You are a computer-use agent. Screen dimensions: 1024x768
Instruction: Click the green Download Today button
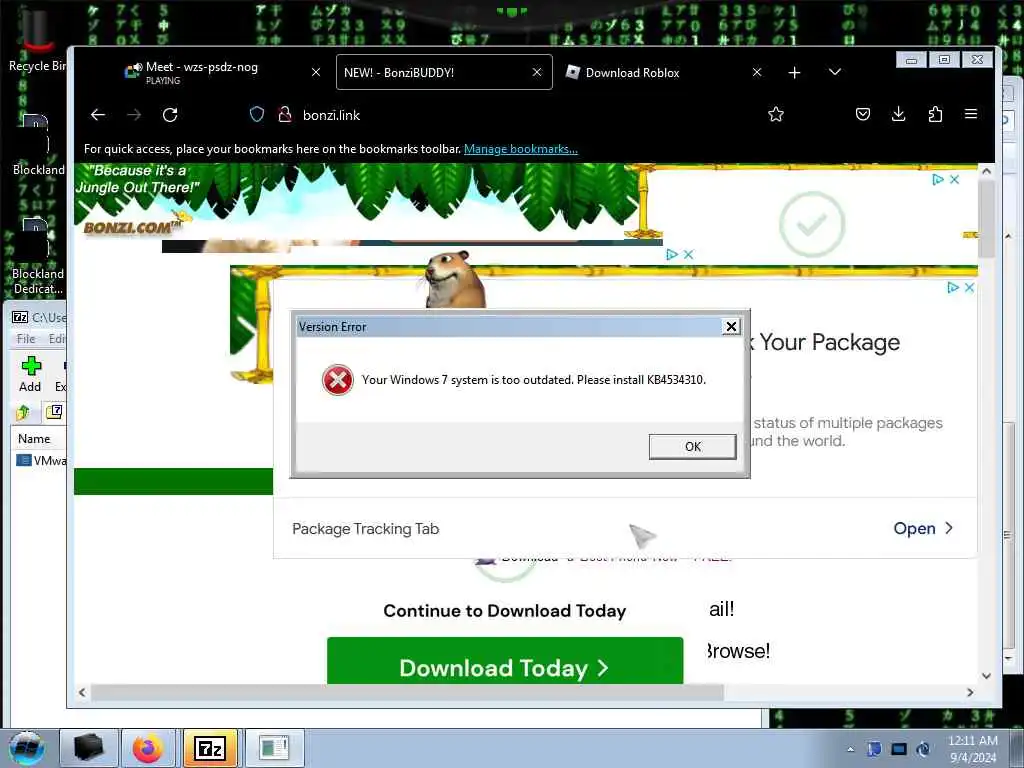[505, 661]
